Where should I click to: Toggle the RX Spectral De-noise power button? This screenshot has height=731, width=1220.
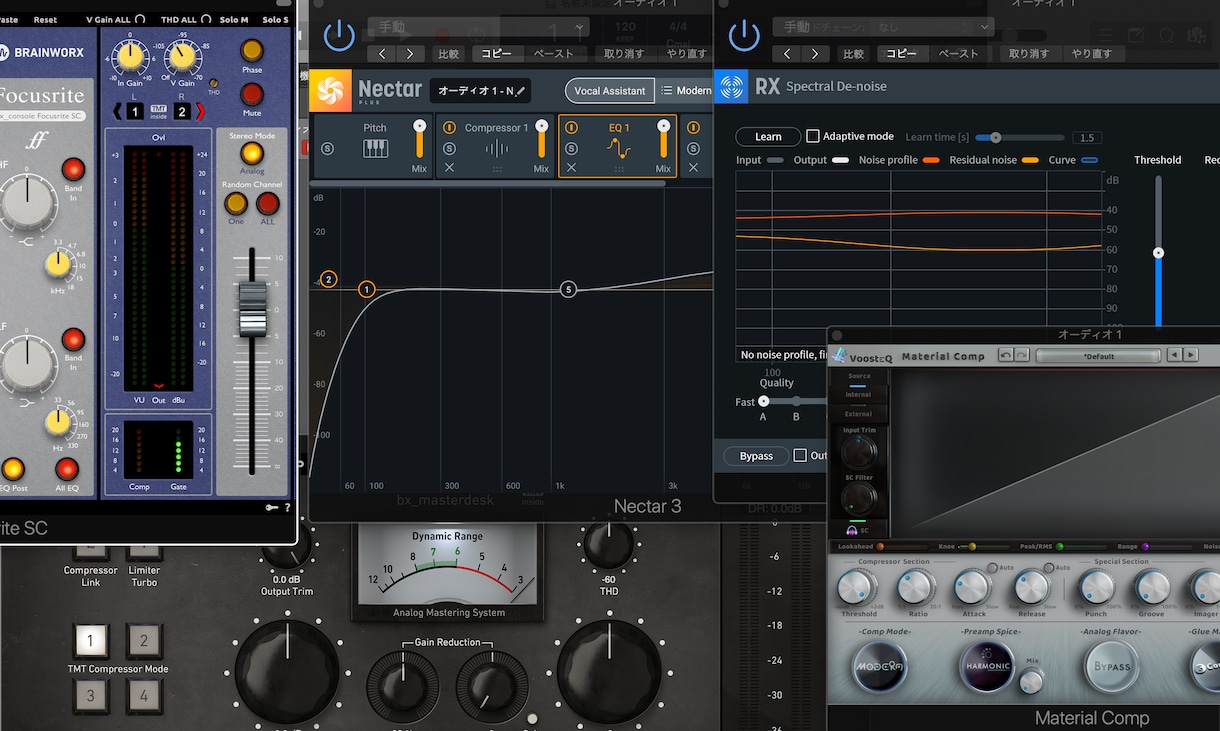click(743, 35)
